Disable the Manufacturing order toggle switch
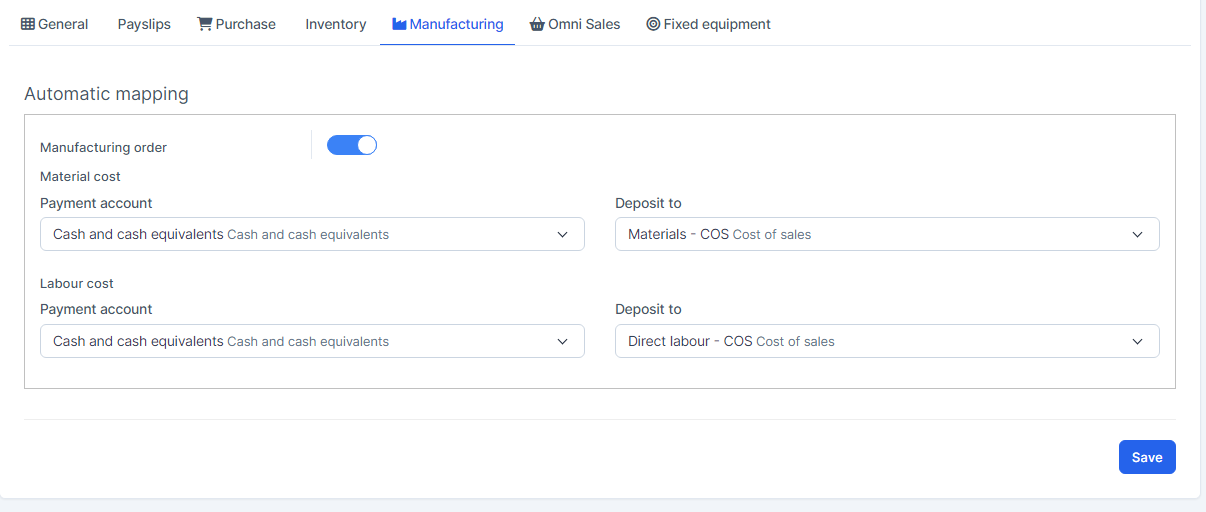The height and width of the screenshot is (512, 1206). click(352, 146)
